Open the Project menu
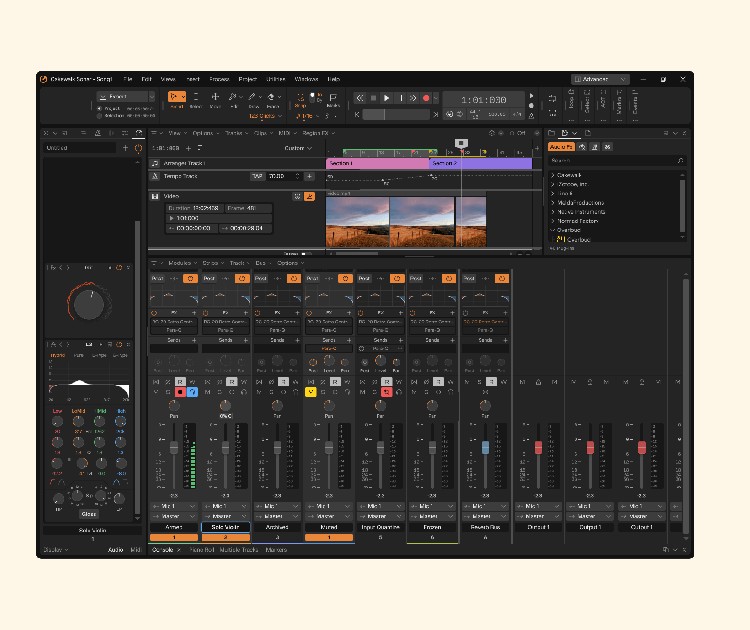This screenshot has width=750, height=630. click(x=247, y=79)
